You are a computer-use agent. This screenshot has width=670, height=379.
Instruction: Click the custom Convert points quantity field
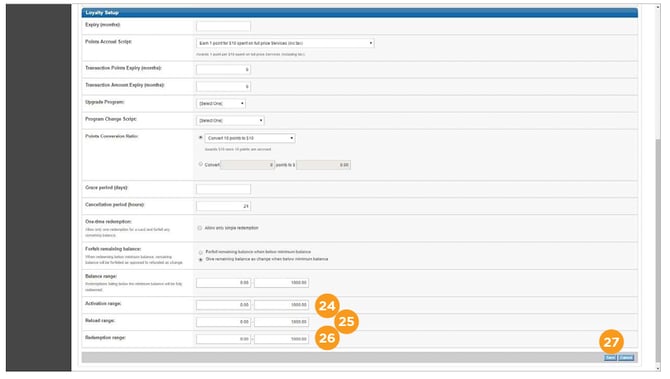[x=247, y=165]
